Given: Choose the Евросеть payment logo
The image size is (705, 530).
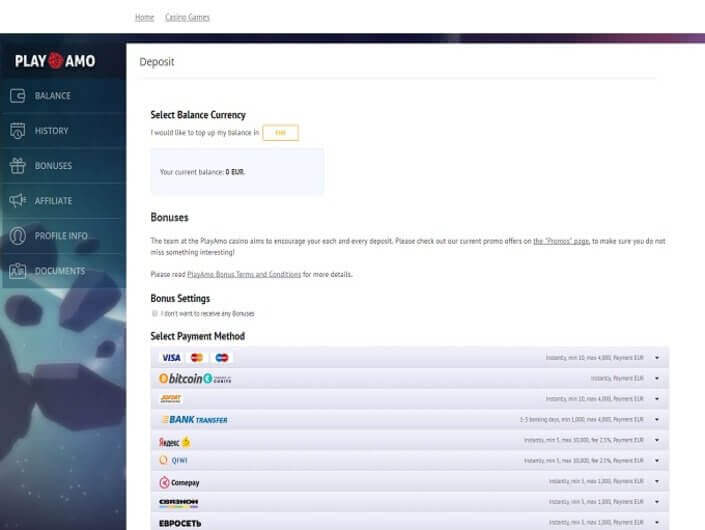Looking at the screenshot, I should [180, 523].
